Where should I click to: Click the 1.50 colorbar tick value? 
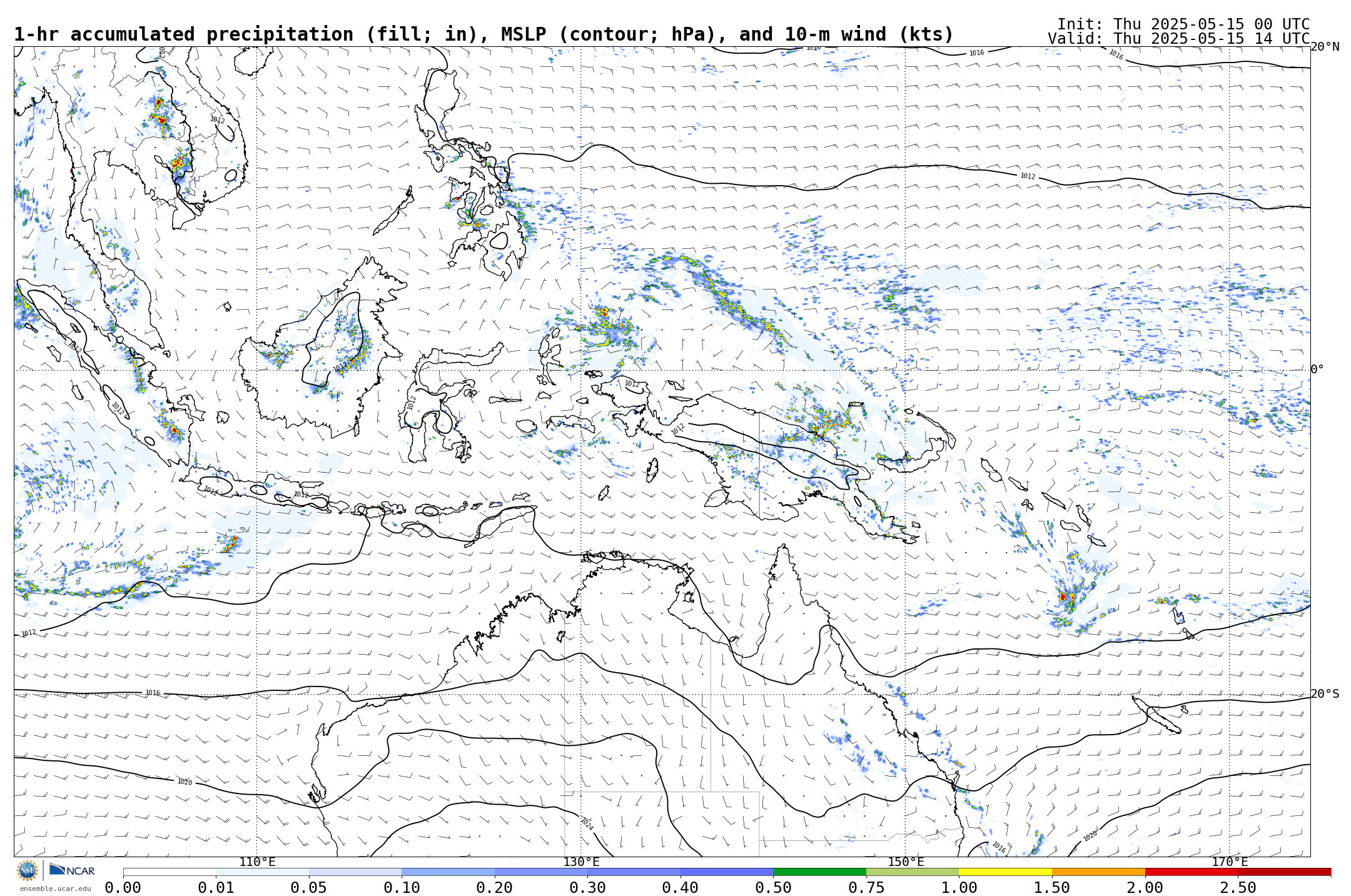tap(1052, 888)
